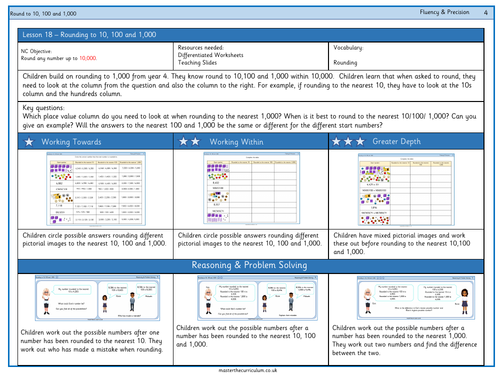Click the double star Working Within icon

tap(189, 141)
